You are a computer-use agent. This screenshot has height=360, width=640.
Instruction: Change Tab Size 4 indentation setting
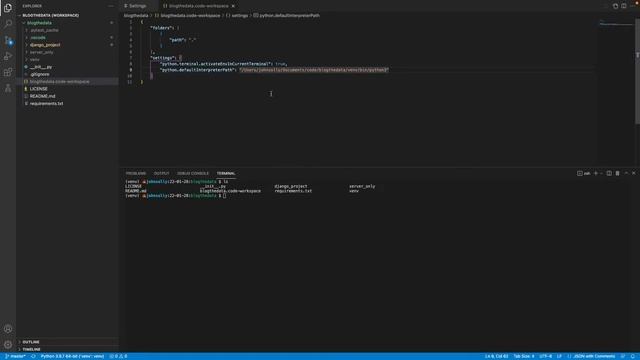(524, 356)
